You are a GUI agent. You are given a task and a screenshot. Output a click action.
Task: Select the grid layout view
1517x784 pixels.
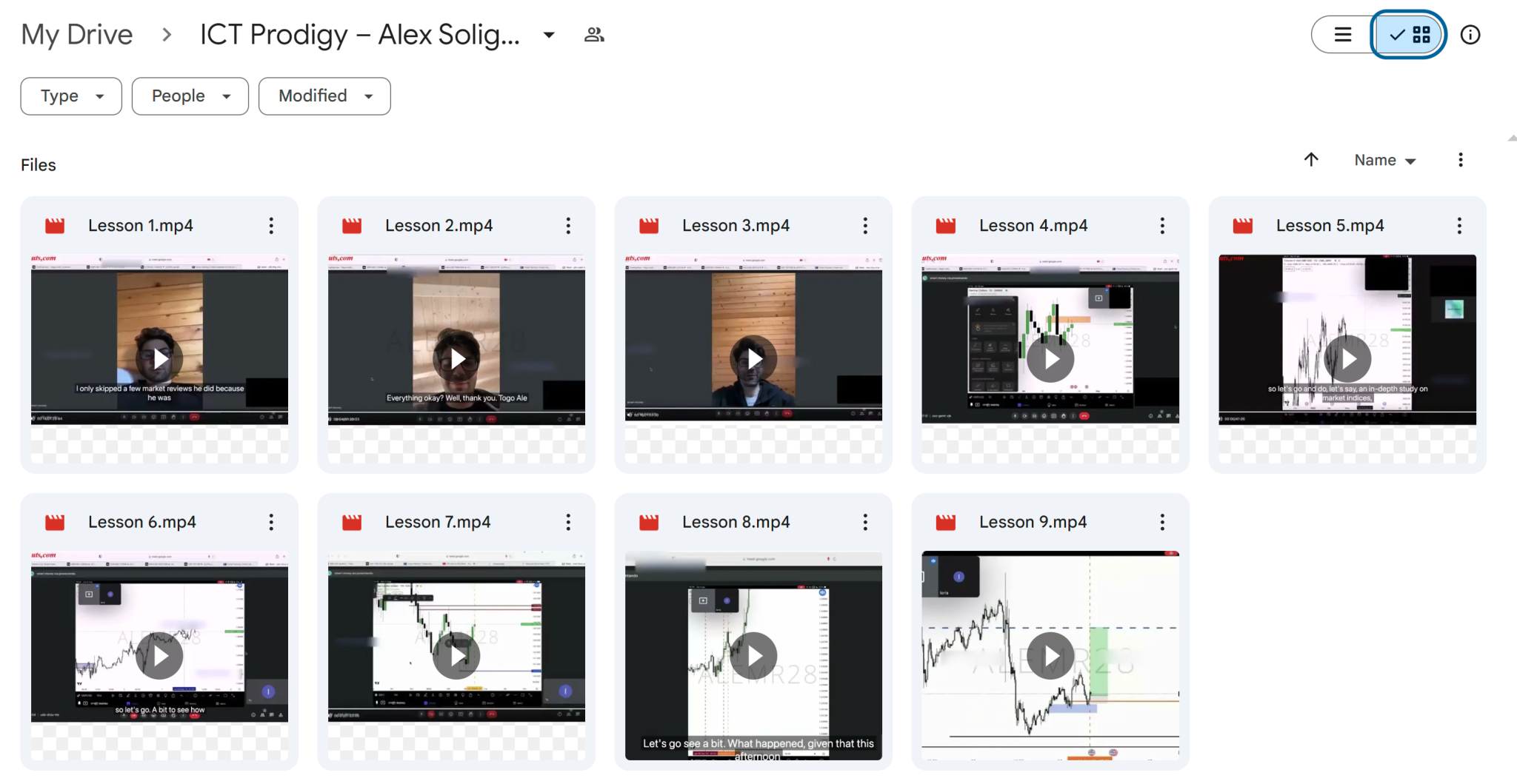coord(1410,35)
